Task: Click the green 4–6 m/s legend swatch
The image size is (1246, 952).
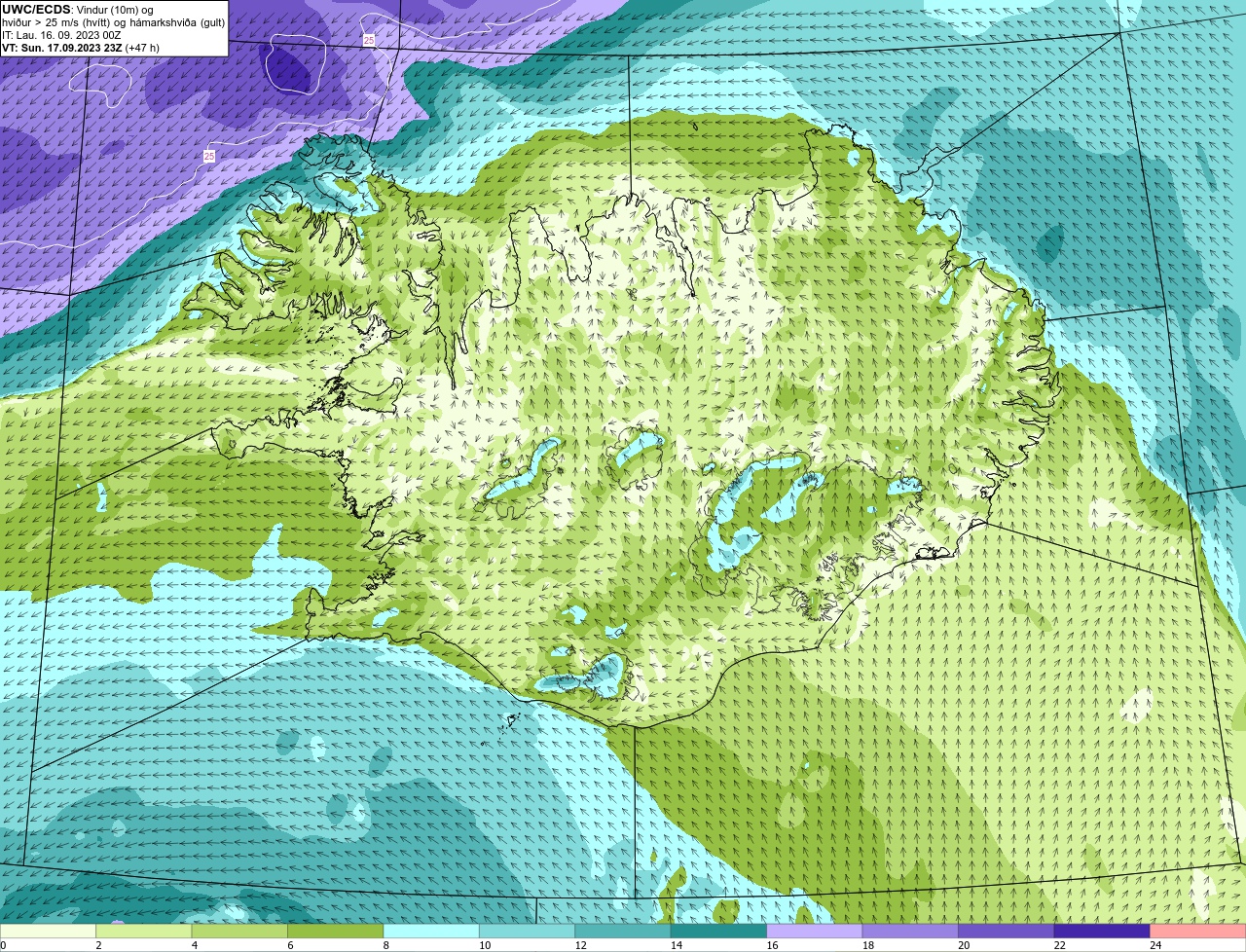Action: [x=240, y=932]
